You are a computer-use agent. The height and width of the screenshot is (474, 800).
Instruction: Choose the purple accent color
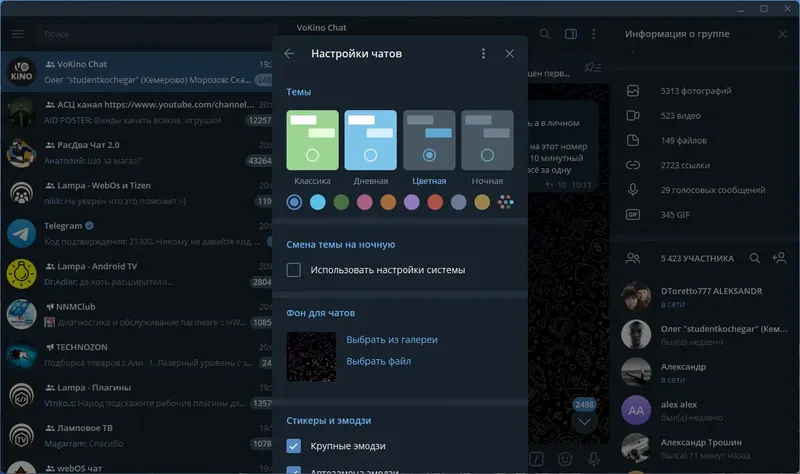pyautogui.click(x=412, y=202)
